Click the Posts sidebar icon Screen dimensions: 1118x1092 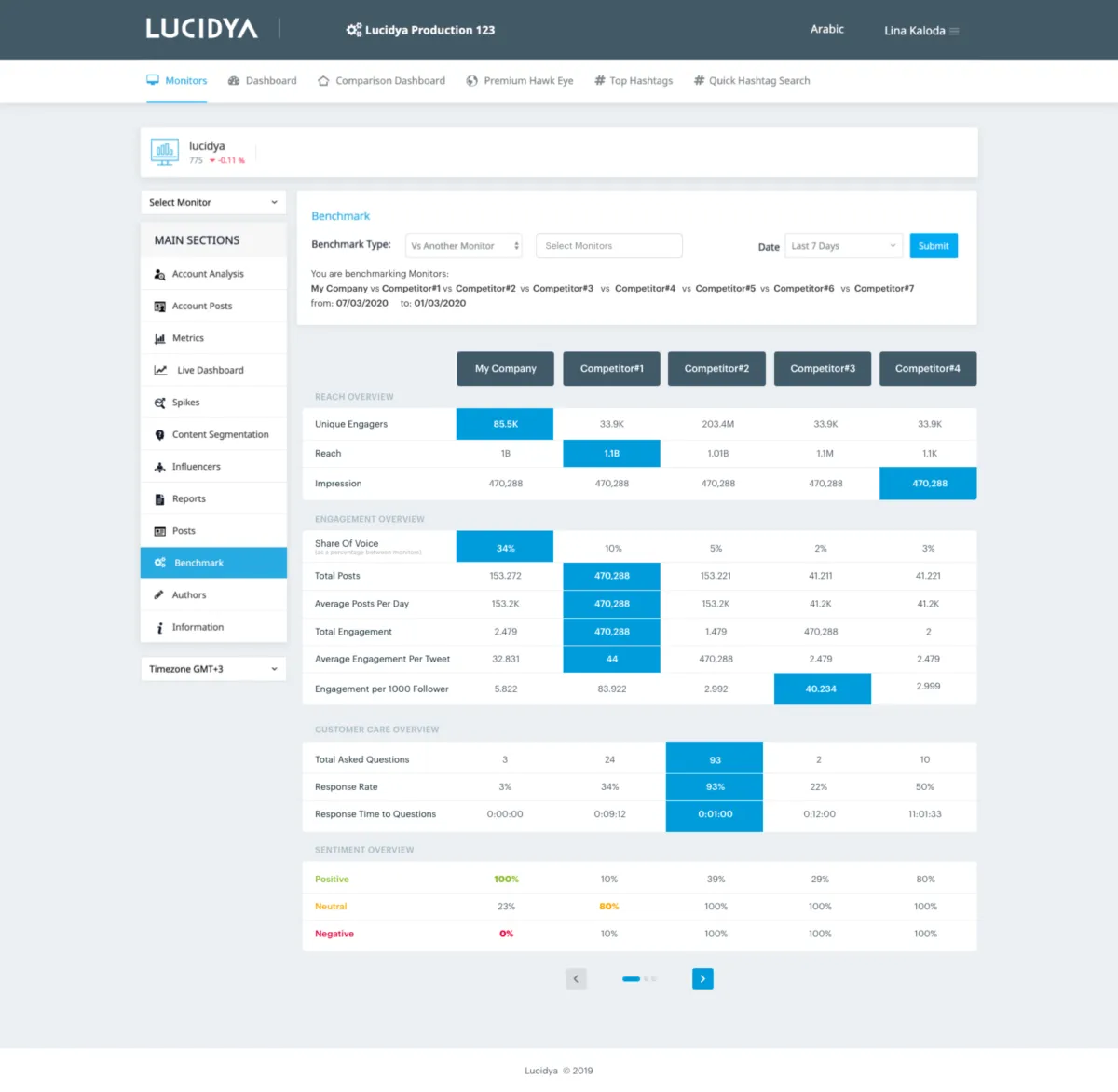[x=159, y=531]
